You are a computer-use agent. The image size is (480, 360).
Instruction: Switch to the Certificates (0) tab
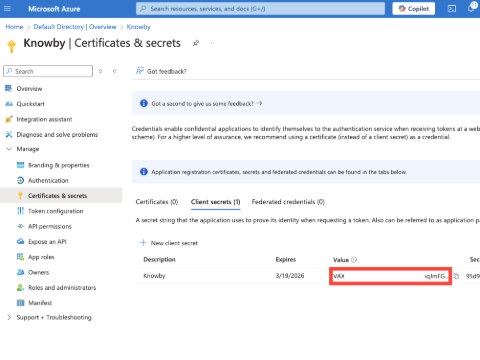157,202
